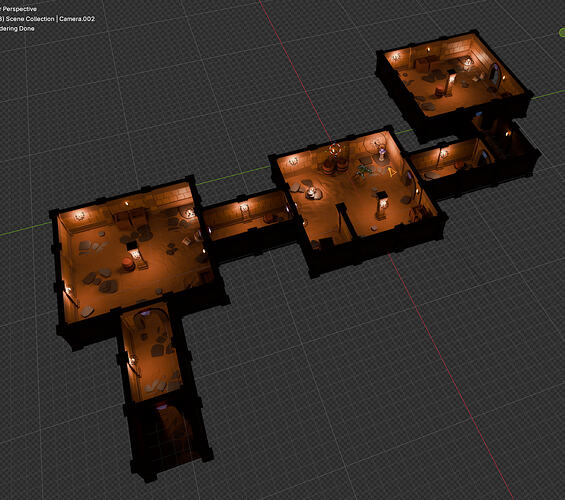Image resolution: width=565 pixels, height=500 pixels.
Task: Select the lit stone pillar in central room
Action: [x=382, y=206]
